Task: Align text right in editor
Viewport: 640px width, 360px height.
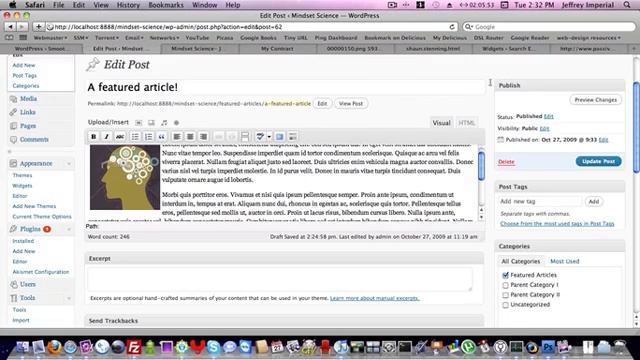Action: tap(204, 137)
